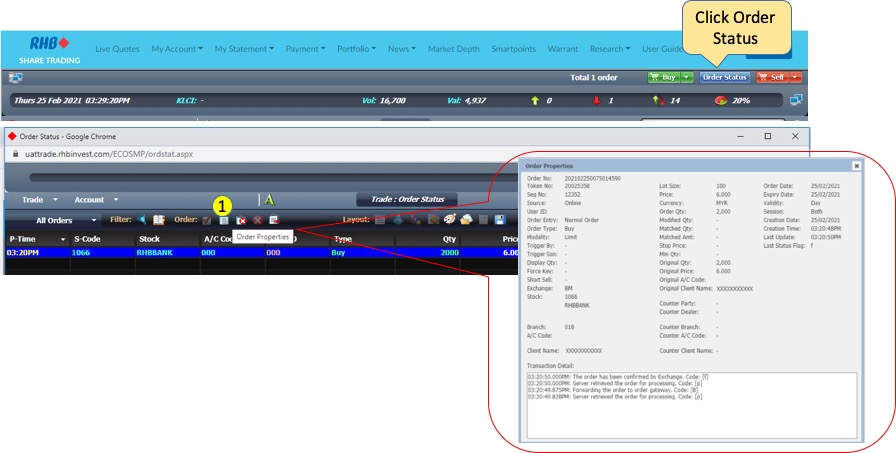Open Market Depth page
Viewport: 896px width, 453px height.
tap(454, 49)
